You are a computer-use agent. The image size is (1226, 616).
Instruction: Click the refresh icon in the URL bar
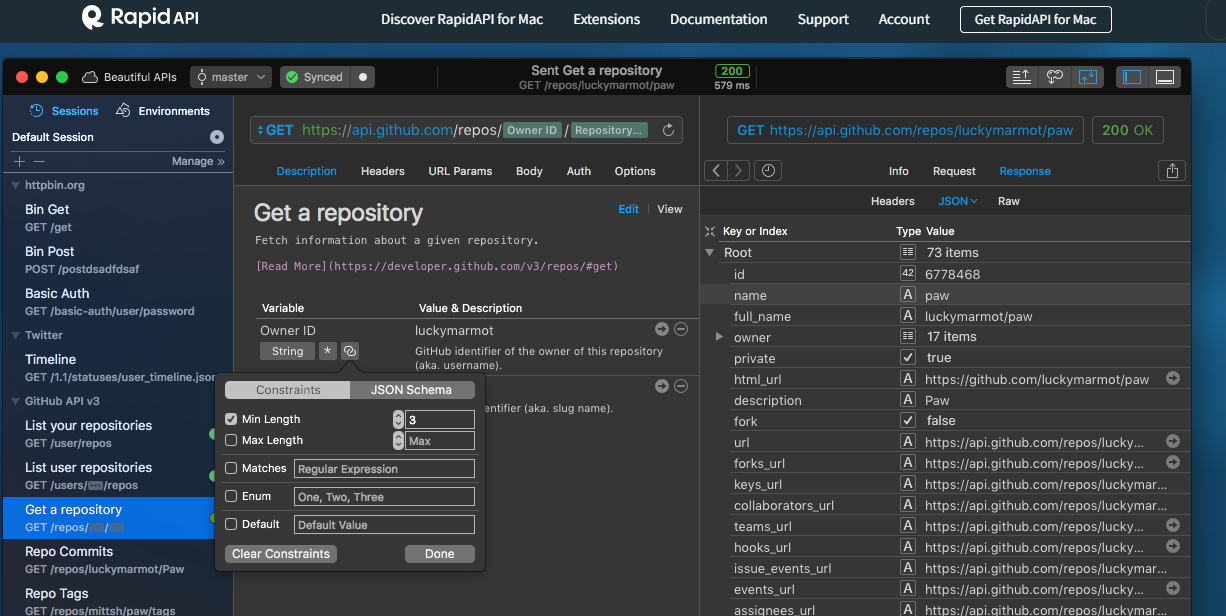point(669,130)
